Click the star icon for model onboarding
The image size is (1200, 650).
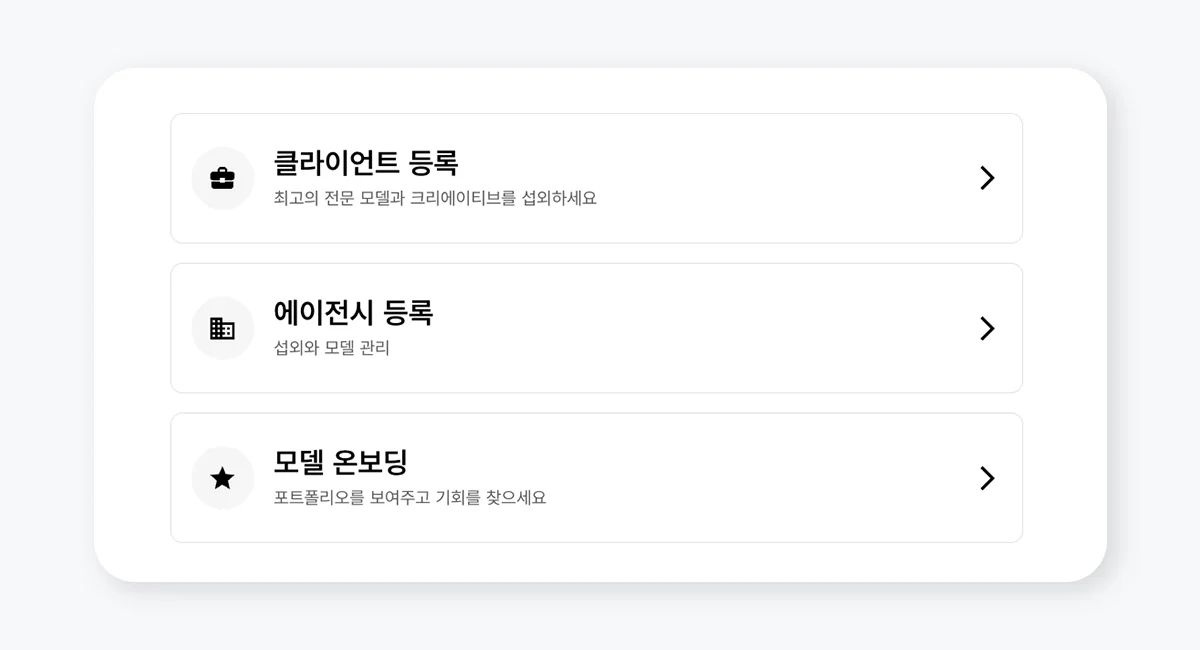222,478
